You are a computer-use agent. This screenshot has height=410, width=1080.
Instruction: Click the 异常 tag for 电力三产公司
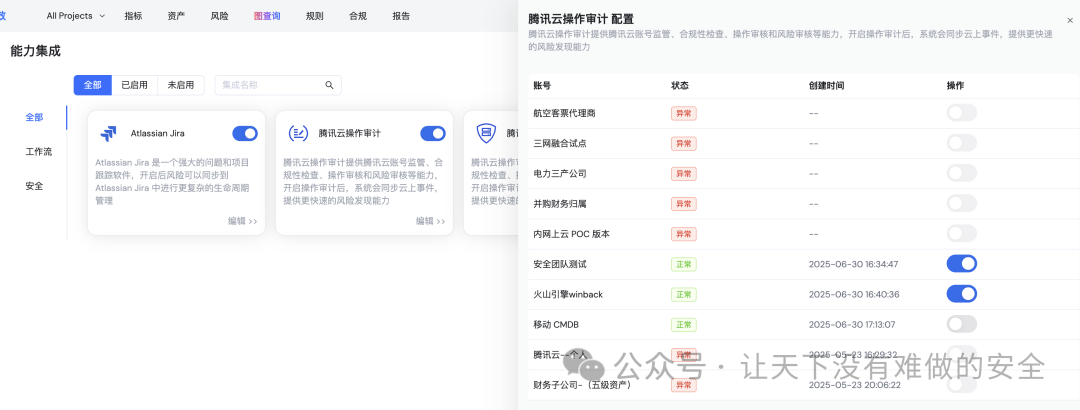684,174
